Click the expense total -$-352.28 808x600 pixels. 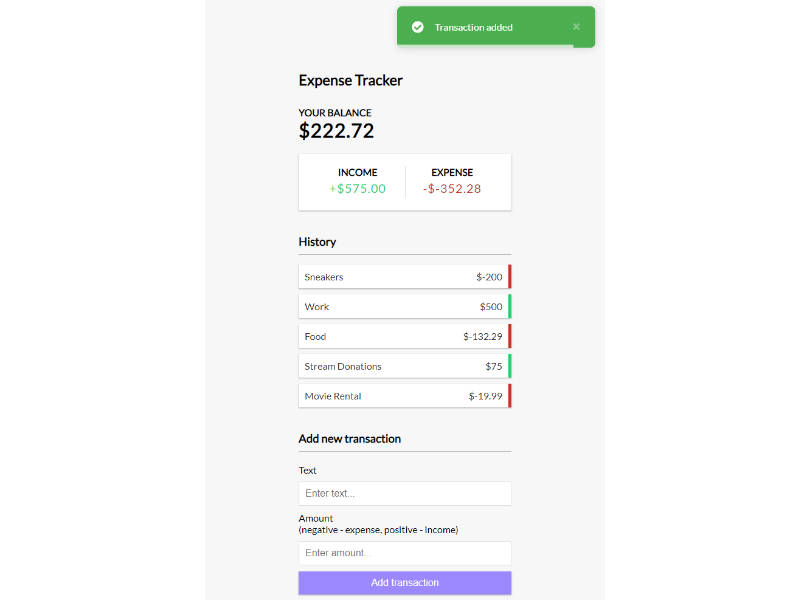click(452, 189)
